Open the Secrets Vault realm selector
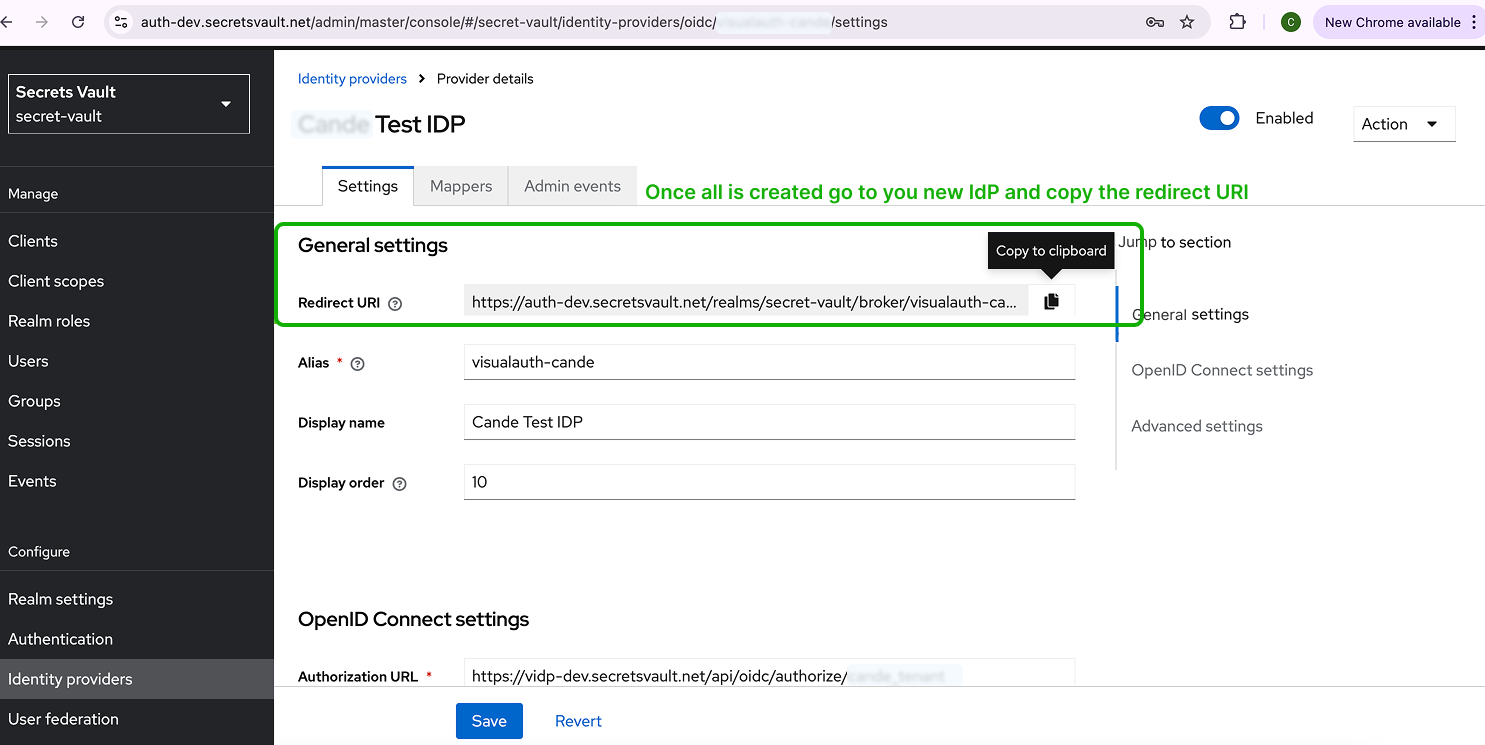 pyautogui.click(x=129, y=104)
